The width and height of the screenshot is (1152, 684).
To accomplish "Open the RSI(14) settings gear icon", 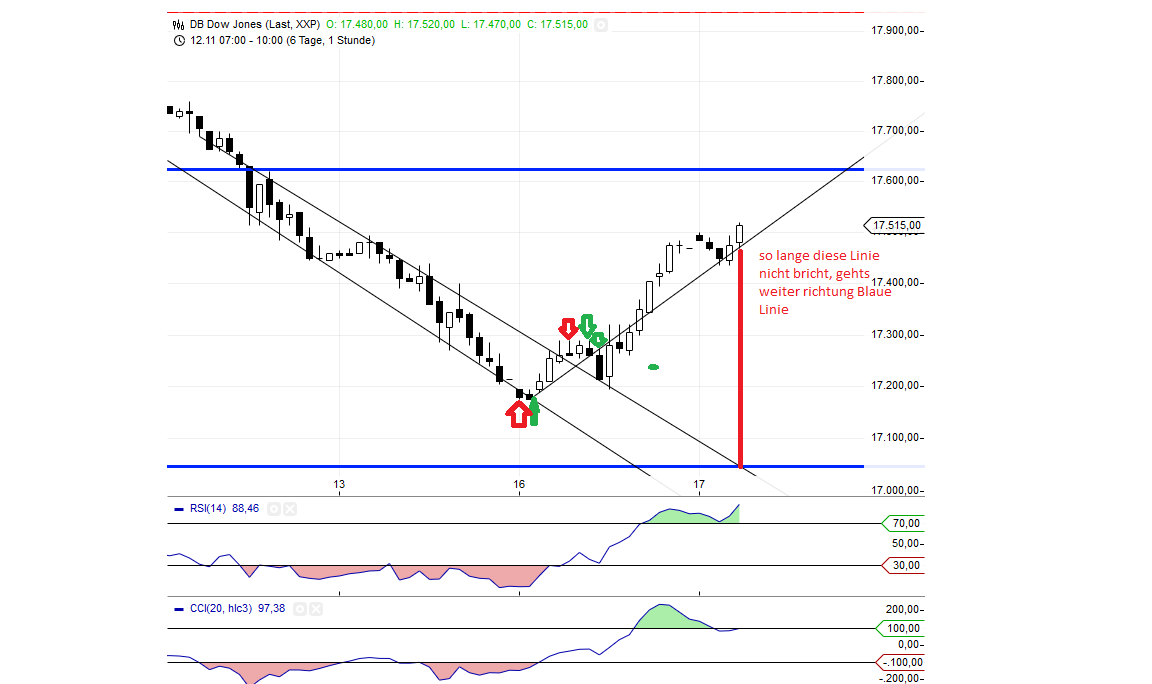I will tap(272, 508).
